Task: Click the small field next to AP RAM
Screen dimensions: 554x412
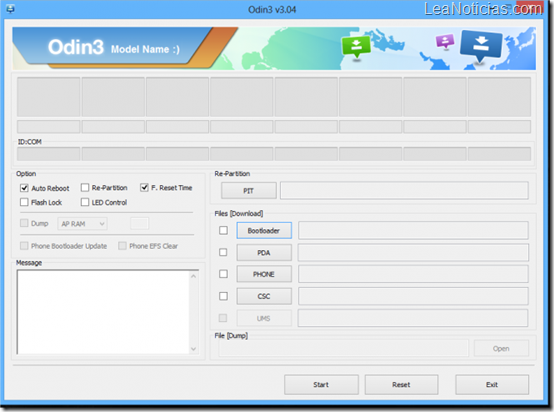Action: [x=140, y=223]
